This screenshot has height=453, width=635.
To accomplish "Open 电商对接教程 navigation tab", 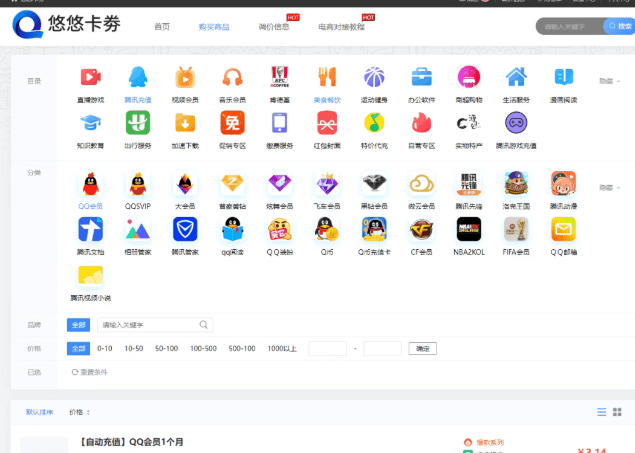I will [x=341, y=26].
